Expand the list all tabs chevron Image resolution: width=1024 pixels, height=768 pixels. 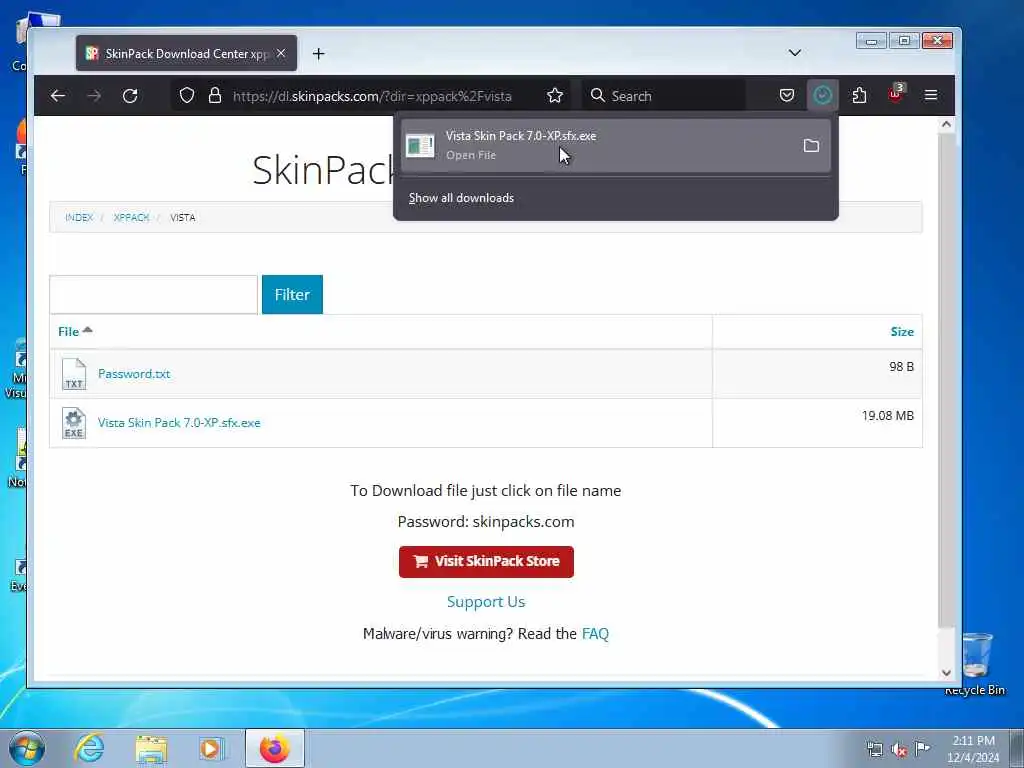coord(795,53)
